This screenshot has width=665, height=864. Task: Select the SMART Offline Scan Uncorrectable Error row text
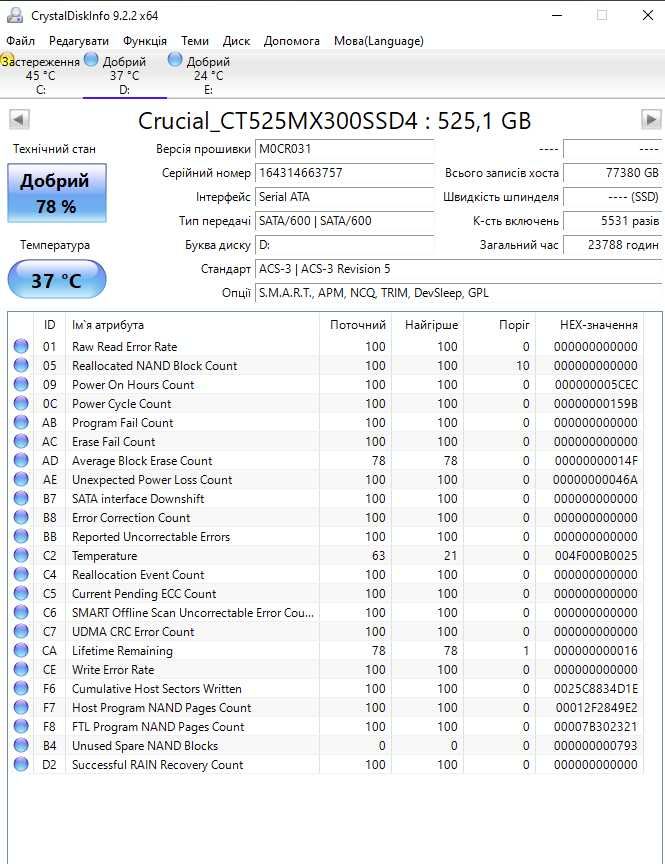[x=193, y=613]
